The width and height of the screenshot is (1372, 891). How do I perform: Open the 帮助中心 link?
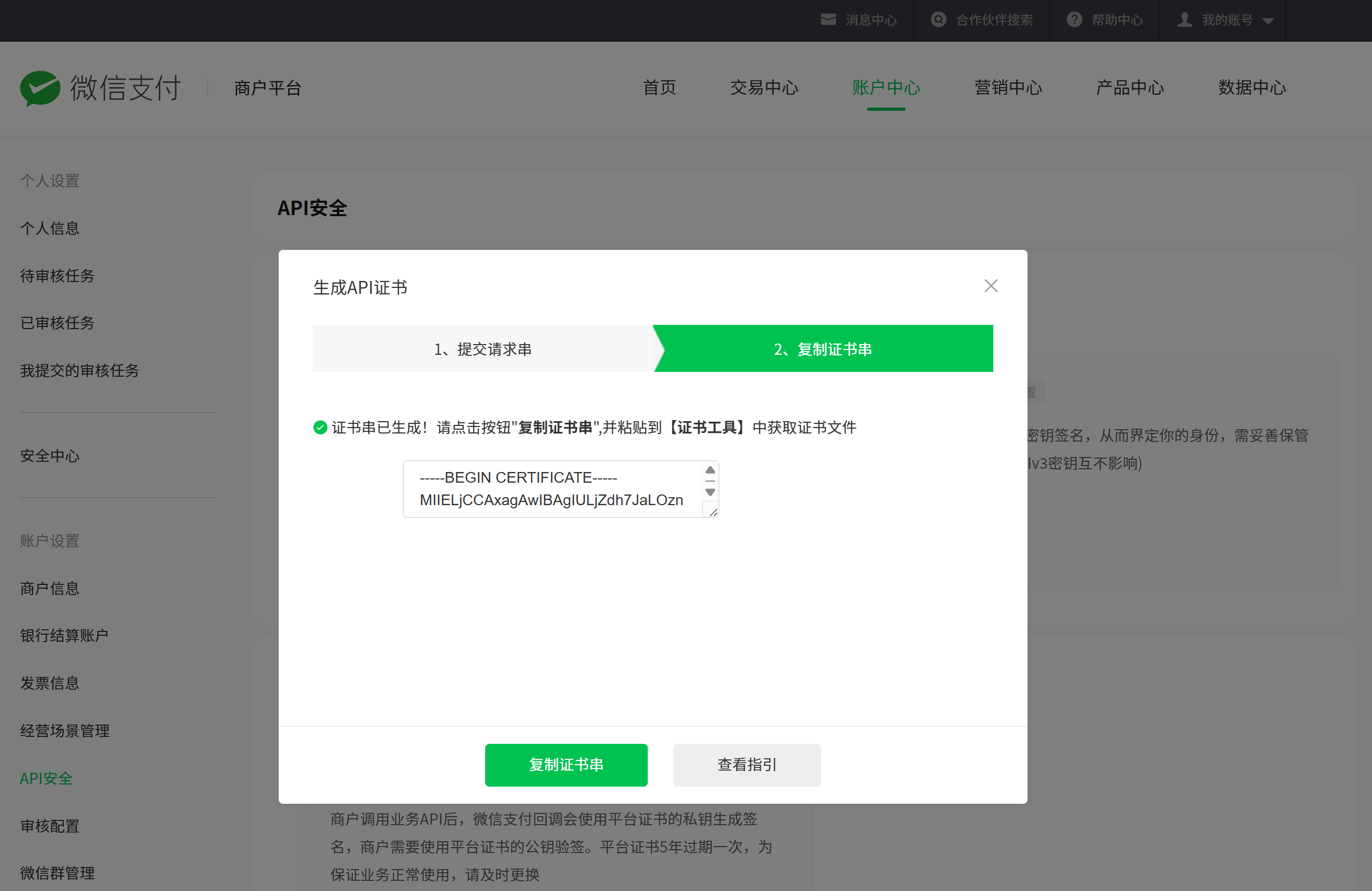(x=1117, y=20)
